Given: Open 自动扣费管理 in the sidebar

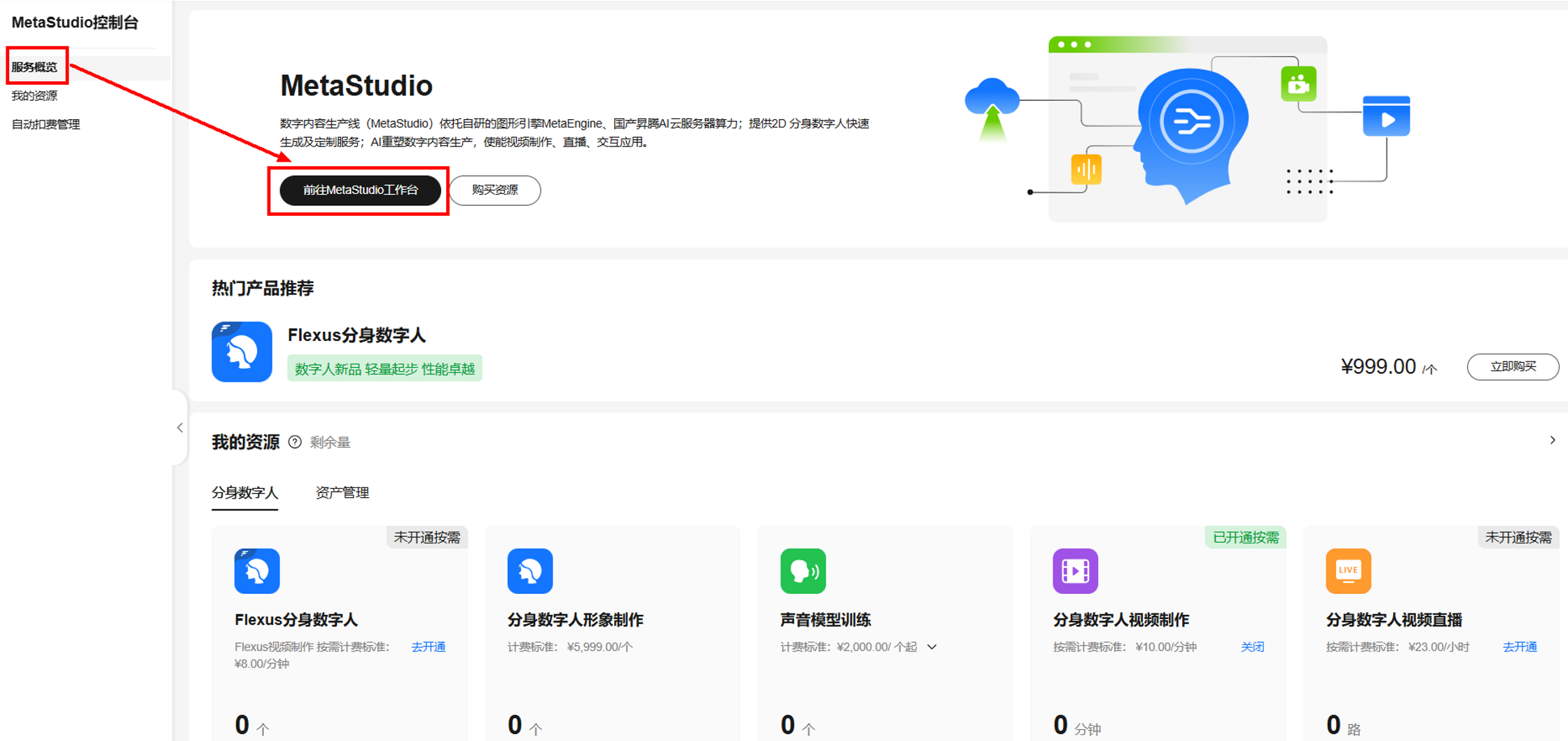Looking at the screenshot, I should coord(46,125).
